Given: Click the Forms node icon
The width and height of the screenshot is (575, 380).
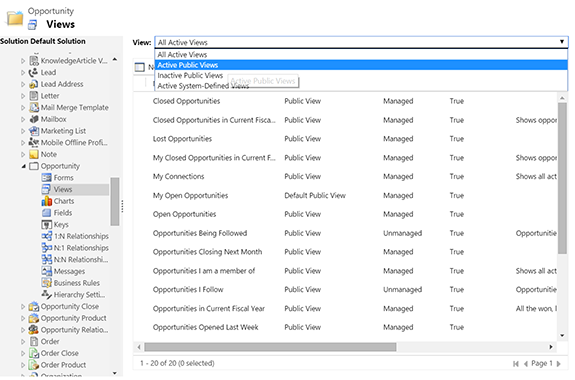Looking at the screenshot, I should point(47,178).
